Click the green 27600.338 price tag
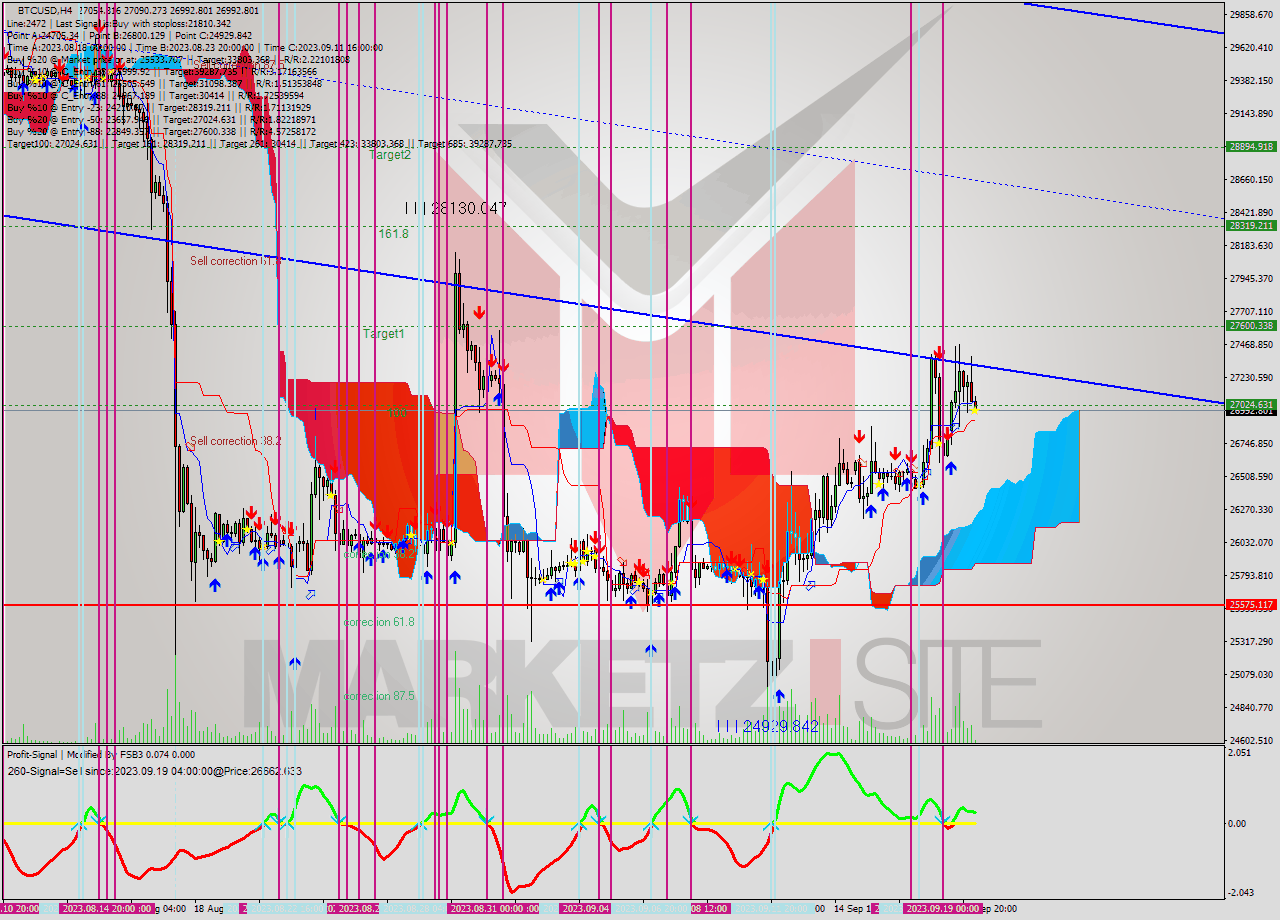This screenshot has height=920, width=1280. [x=1251, y=325]
